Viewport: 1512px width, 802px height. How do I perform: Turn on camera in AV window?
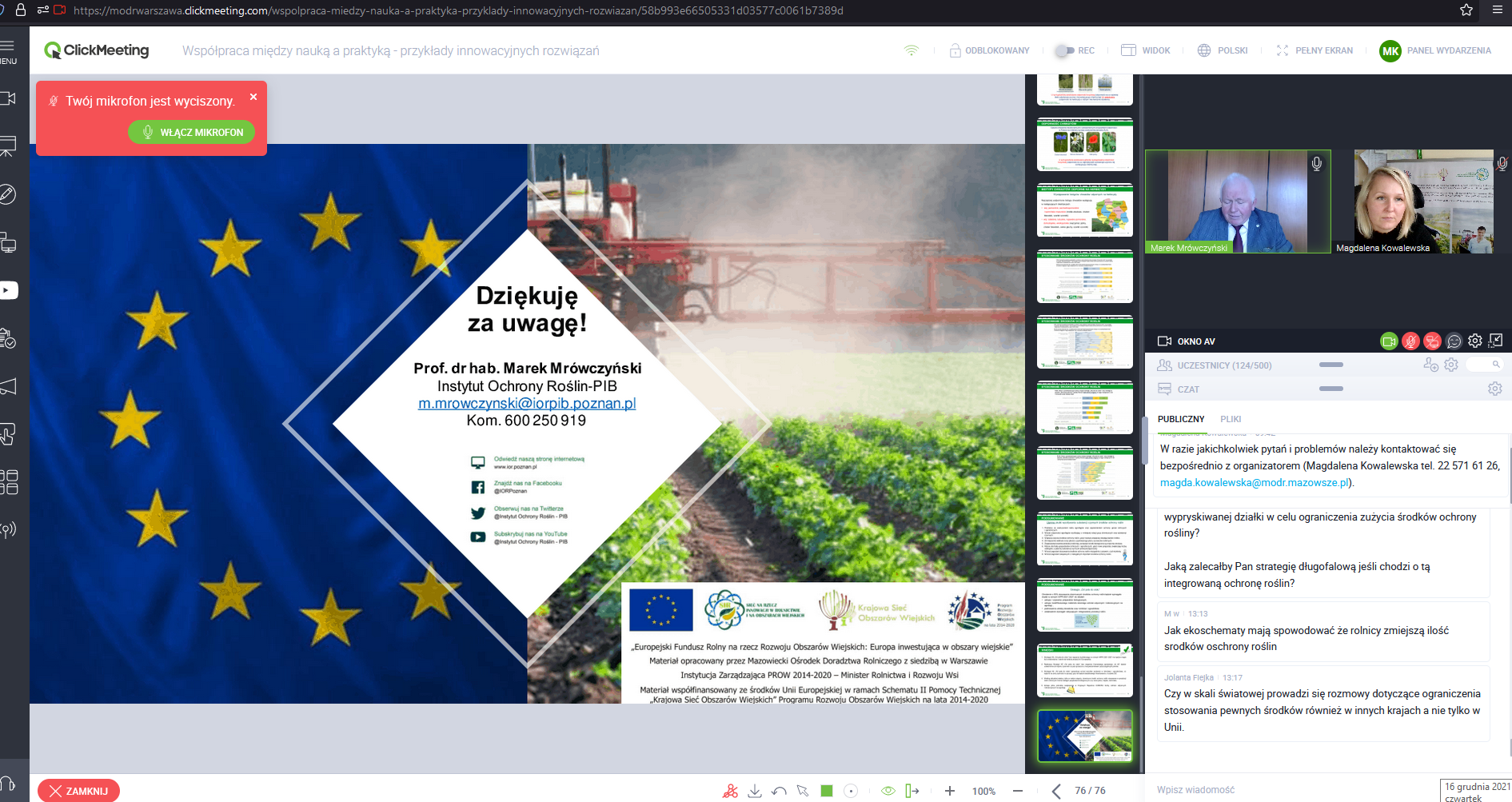(x=1389, y=341)
